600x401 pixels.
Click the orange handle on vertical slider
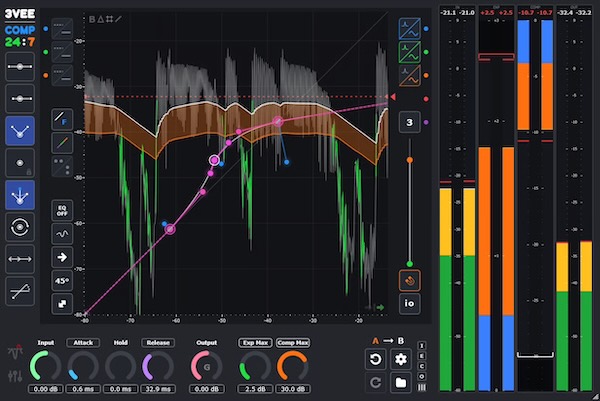tap(409, 160)
